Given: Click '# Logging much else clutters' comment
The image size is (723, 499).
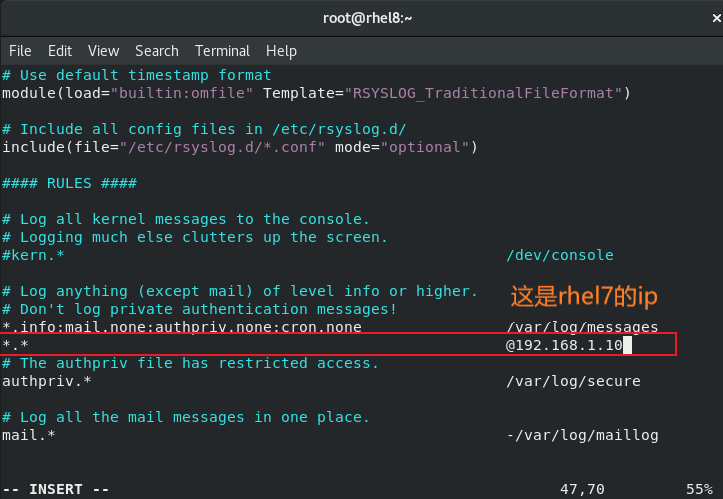Looking at the screenshot, I should [x=195, y=237].
